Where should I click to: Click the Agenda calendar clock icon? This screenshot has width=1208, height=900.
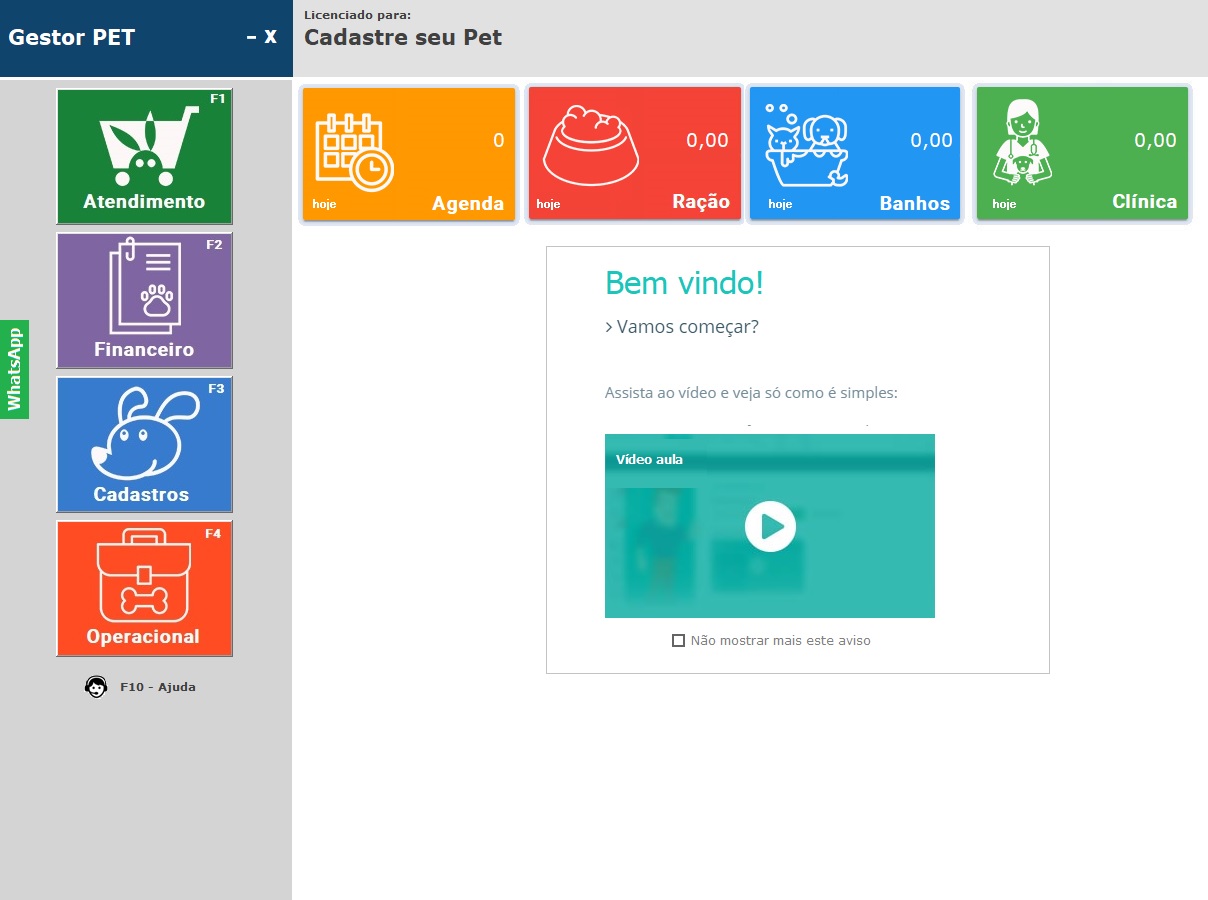pyautogui.click(x=354, y=152)
